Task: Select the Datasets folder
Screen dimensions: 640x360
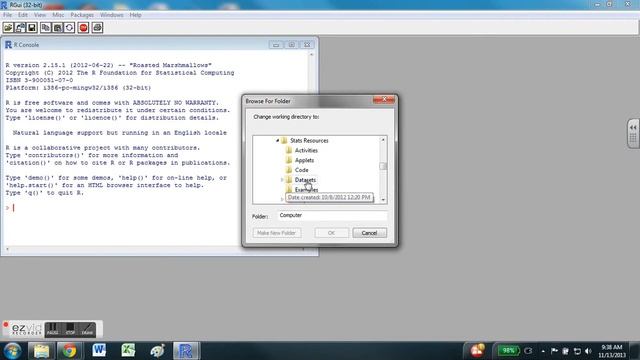Action: point(305,180)
